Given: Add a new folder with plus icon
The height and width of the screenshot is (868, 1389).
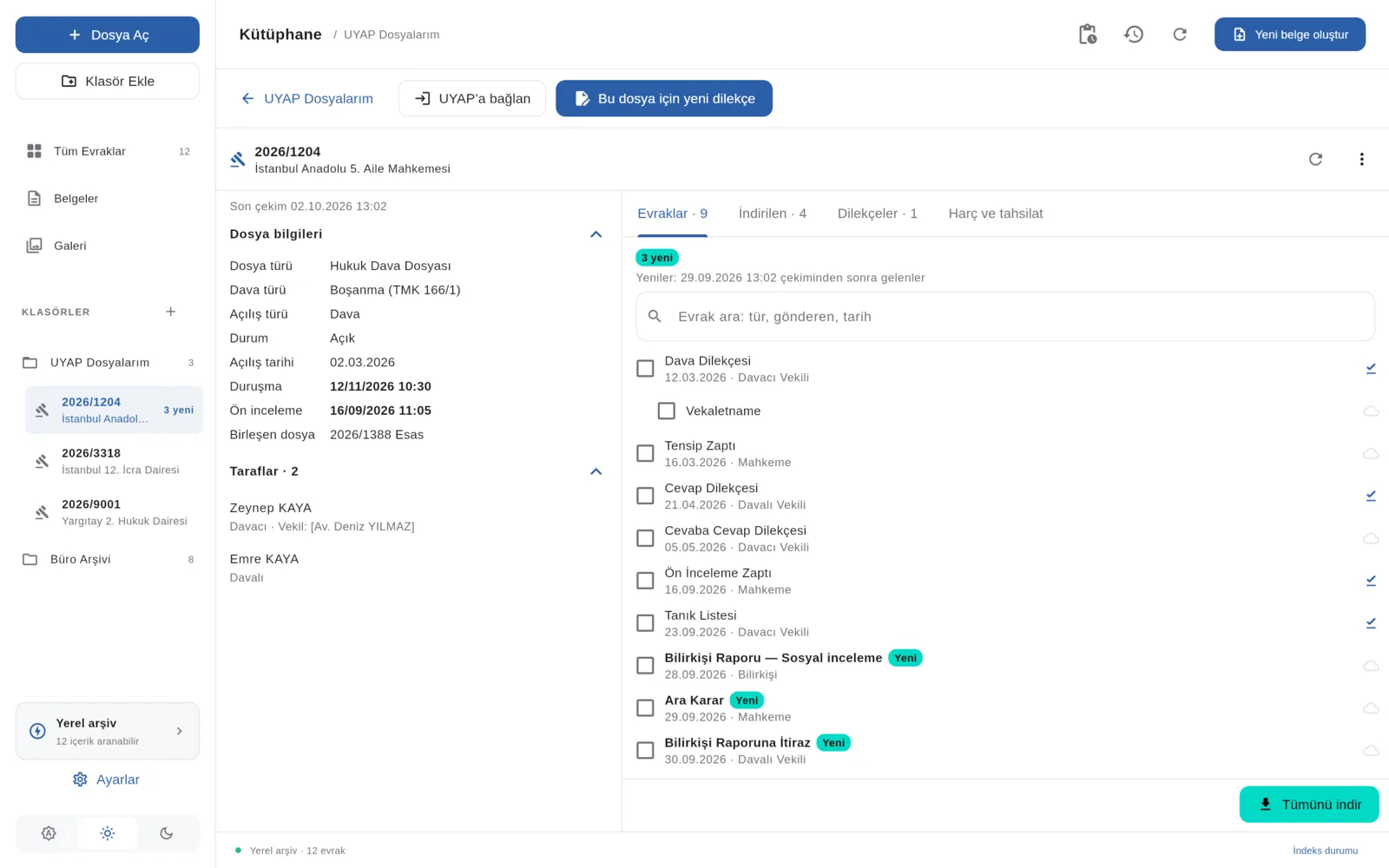Looking at the screenshot, I should pos(171,312).
